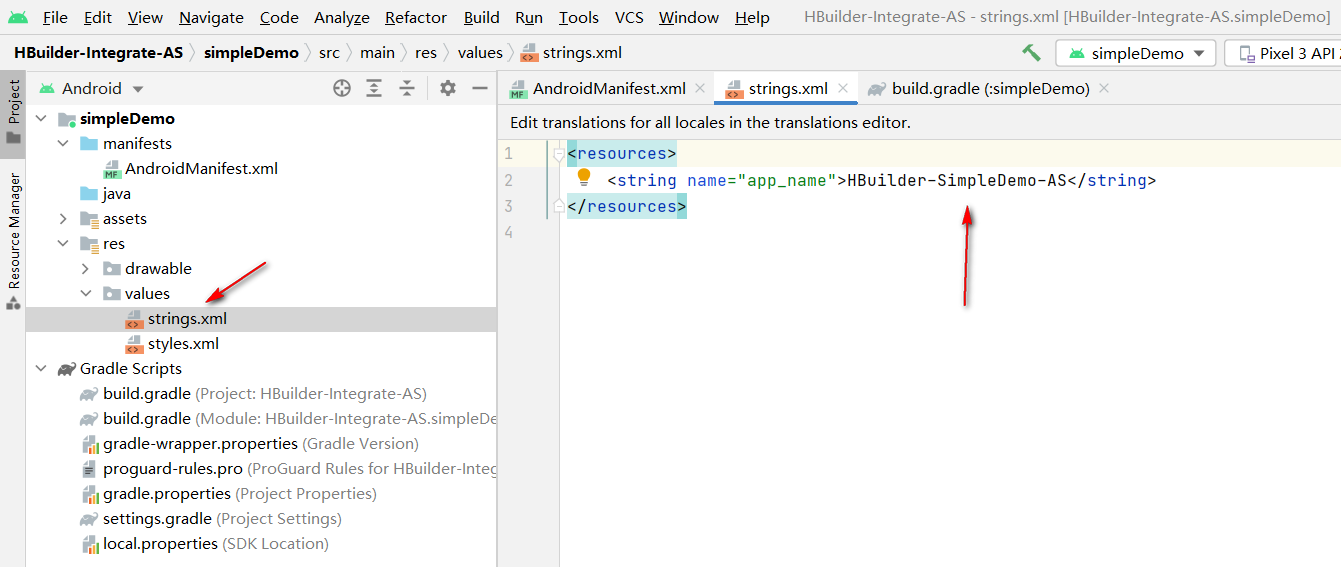Collapse the Gradle Scripts node
The width and height of the screenshot is (1341, 567).
(x=41, y=369)
